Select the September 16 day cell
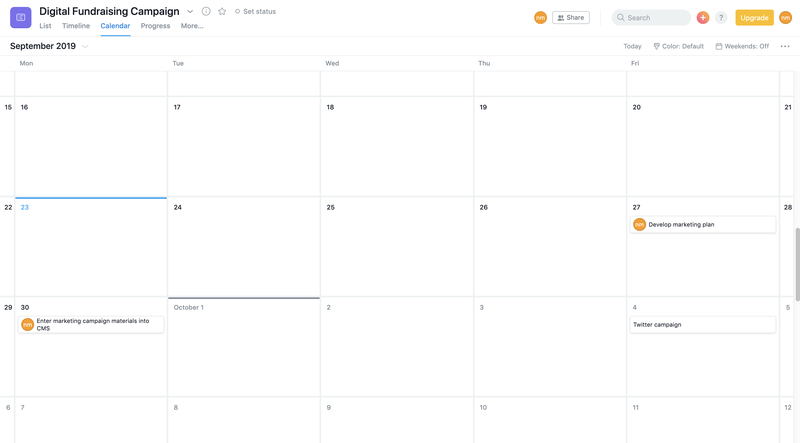Image resolution: width=800 pixels, height=443 pixels. coord(91,146)
